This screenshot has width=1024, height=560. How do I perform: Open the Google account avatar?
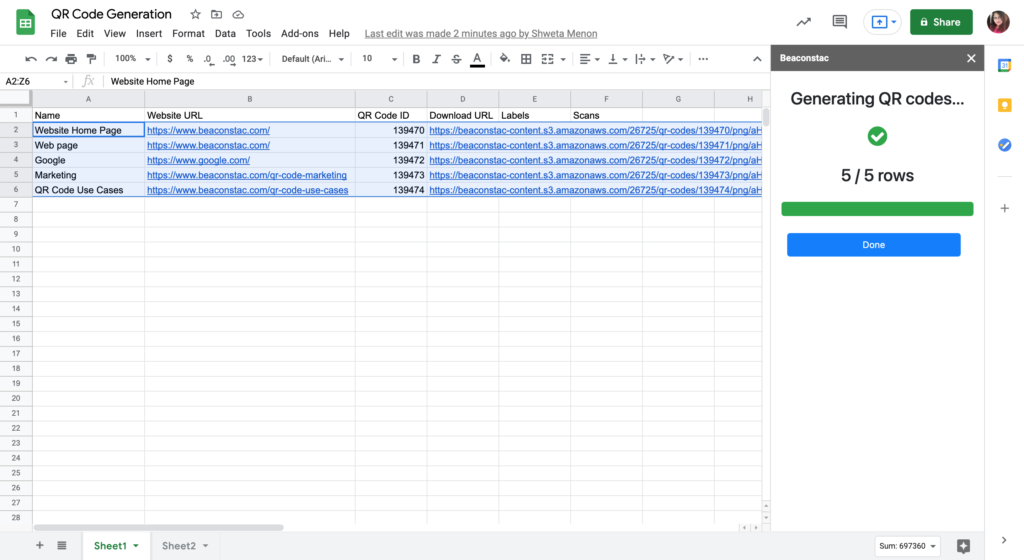coord(998,22)
